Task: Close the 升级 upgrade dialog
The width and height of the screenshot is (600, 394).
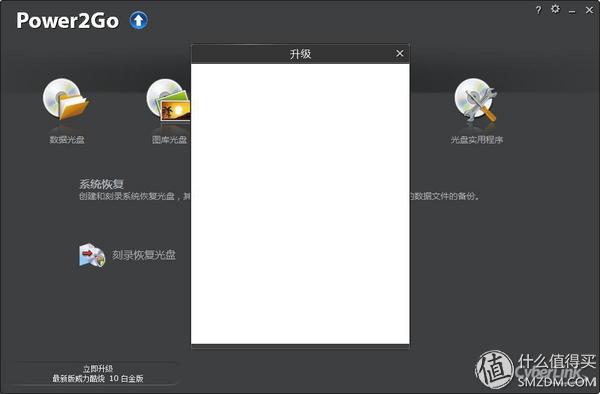Action: coord(399,54)
